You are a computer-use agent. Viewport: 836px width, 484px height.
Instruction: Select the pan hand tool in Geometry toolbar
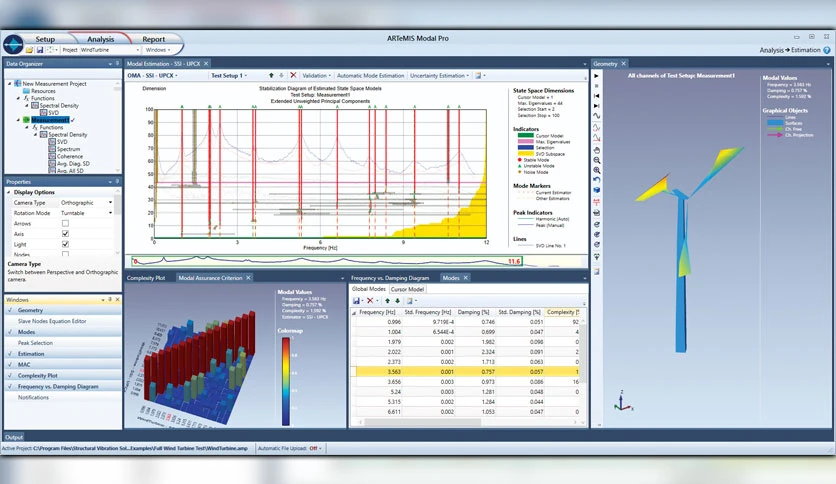597,150
